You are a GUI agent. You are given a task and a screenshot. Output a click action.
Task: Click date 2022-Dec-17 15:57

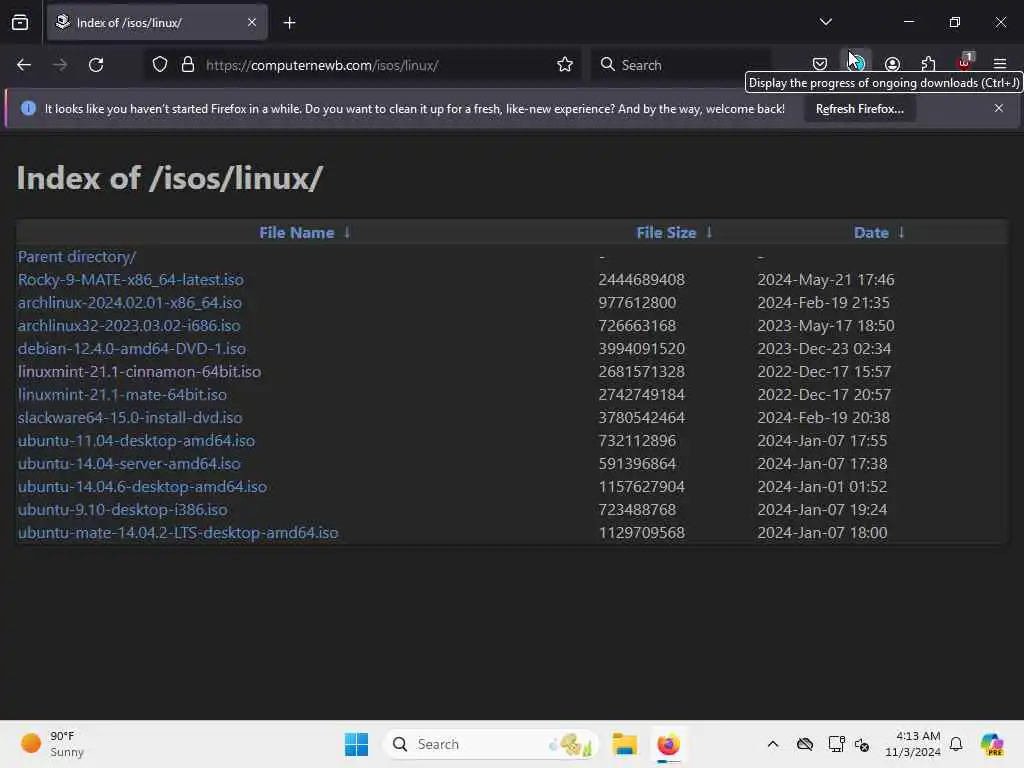tap(824, 372)
